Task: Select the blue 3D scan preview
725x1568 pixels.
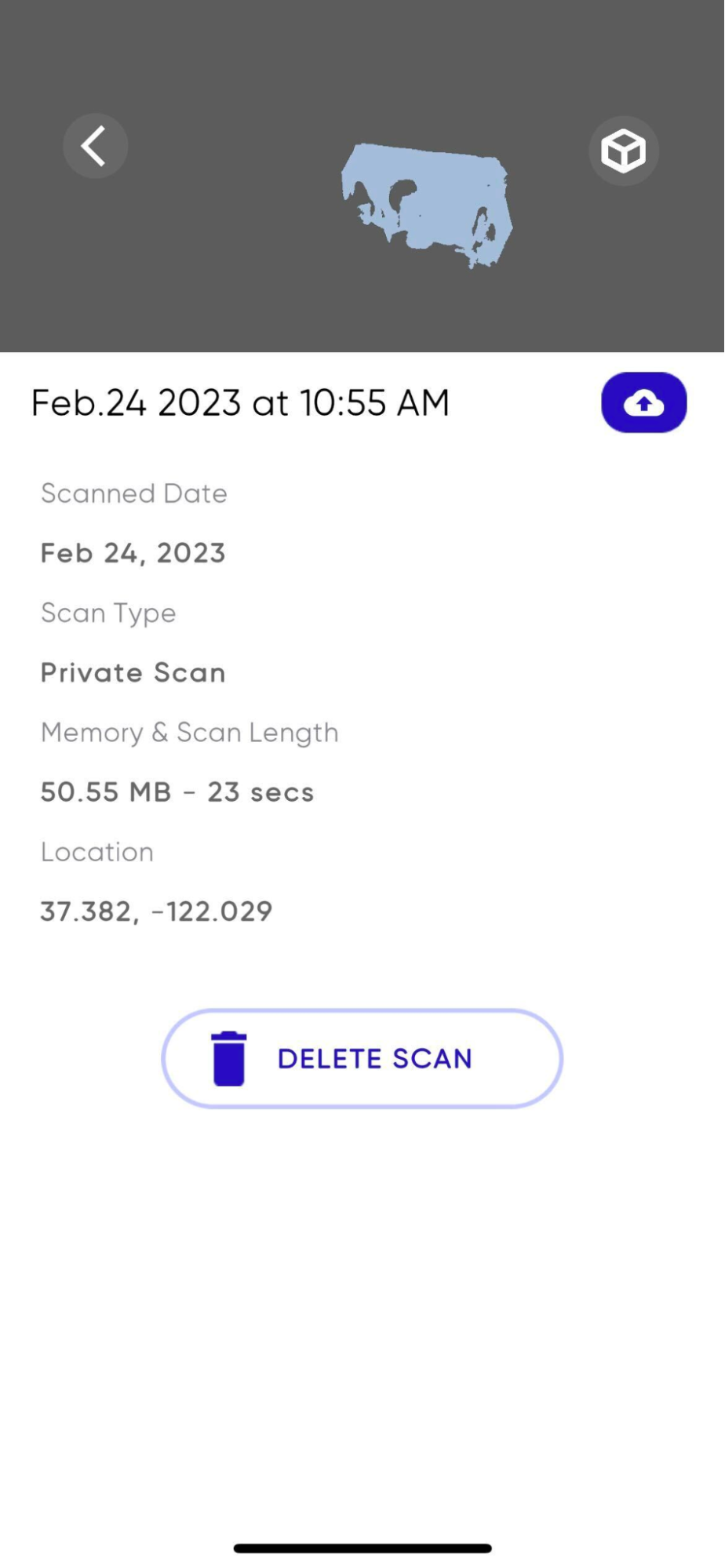Action: 427,206
